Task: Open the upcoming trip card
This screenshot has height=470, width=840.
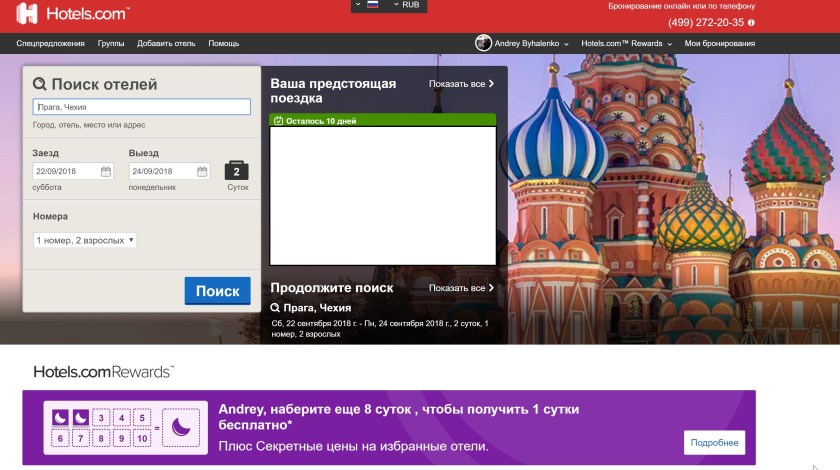Action: pyautogui.click(x=382, y=196)
